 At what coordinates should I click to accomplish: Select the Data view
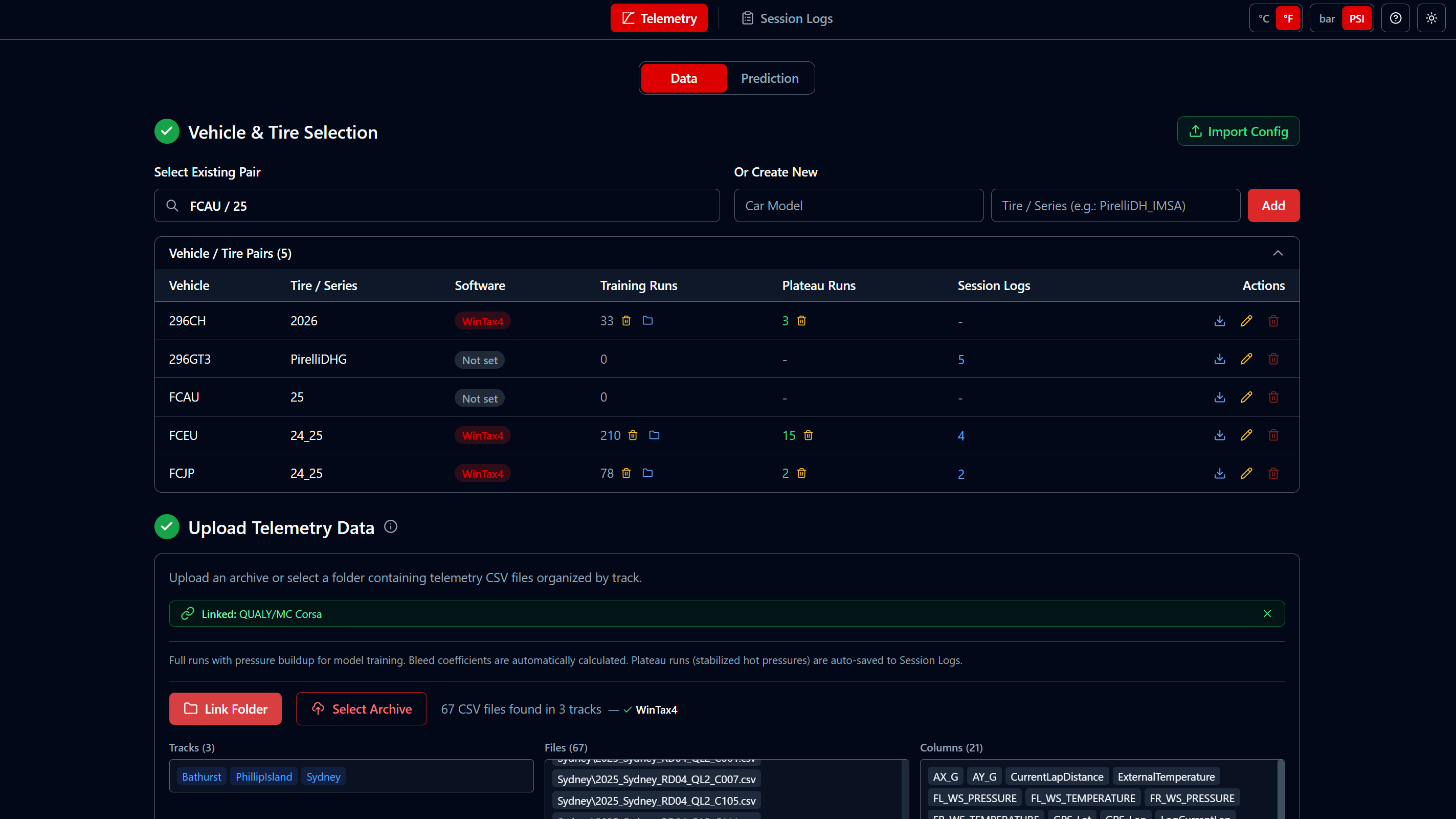pyautogui.click(x=684, y=78)
